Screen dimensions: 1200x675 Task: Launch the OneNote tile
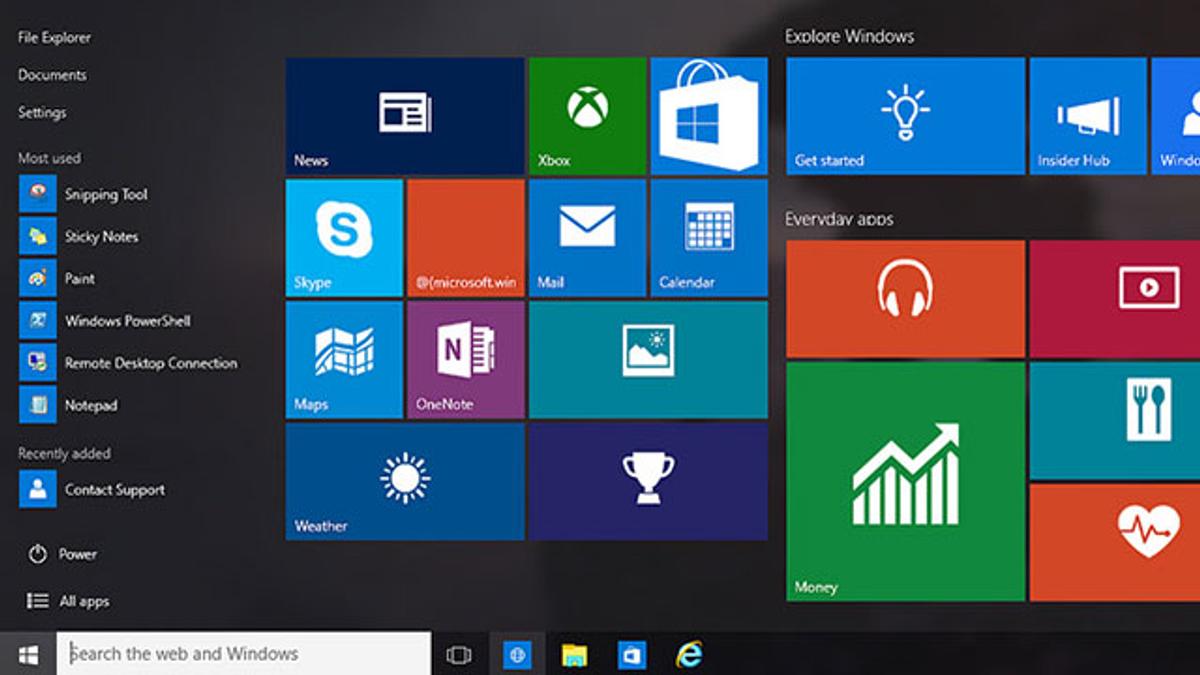click(x=466, y=359)
